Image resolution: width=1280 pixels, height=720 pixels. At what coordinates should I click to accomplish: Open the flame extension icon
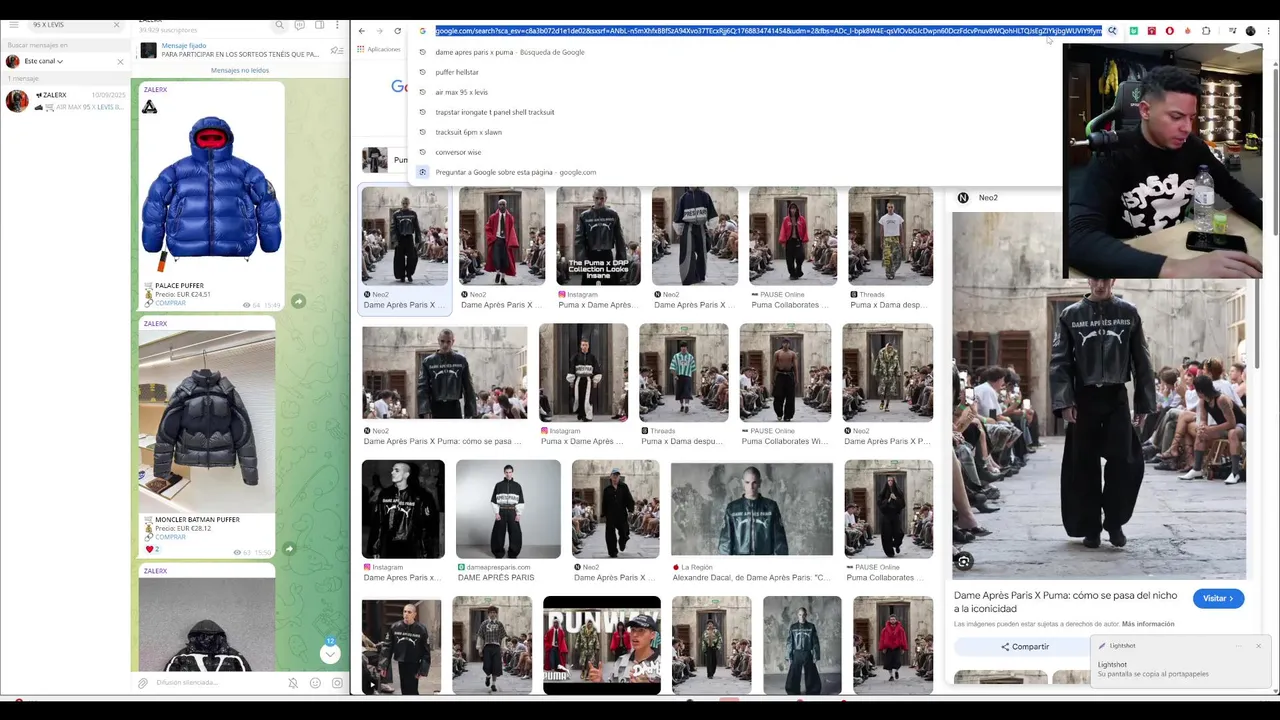[x=1188, y=31]
